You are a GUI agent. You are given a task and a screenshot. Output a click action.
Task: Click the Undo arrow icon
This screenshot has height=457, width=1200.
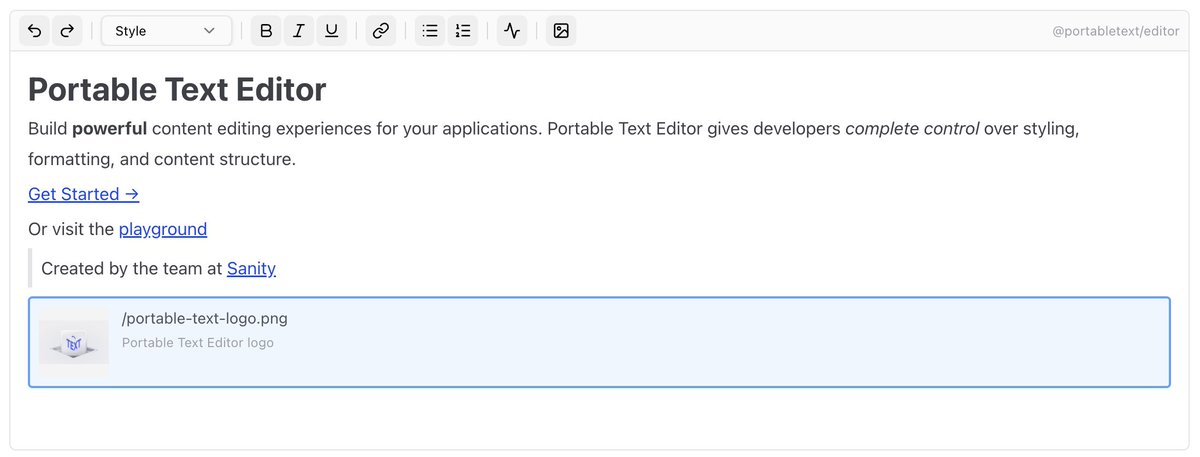pyautogui.click(x=35, y=31)
